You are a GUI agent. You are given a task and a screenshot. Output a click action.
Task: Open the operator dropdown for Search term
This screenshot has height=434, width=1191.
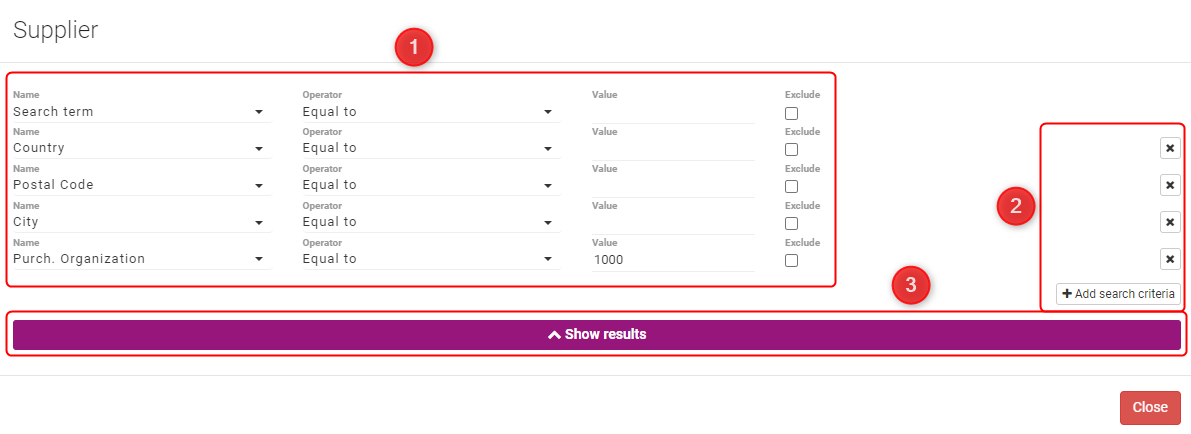[x=430, y=112]
